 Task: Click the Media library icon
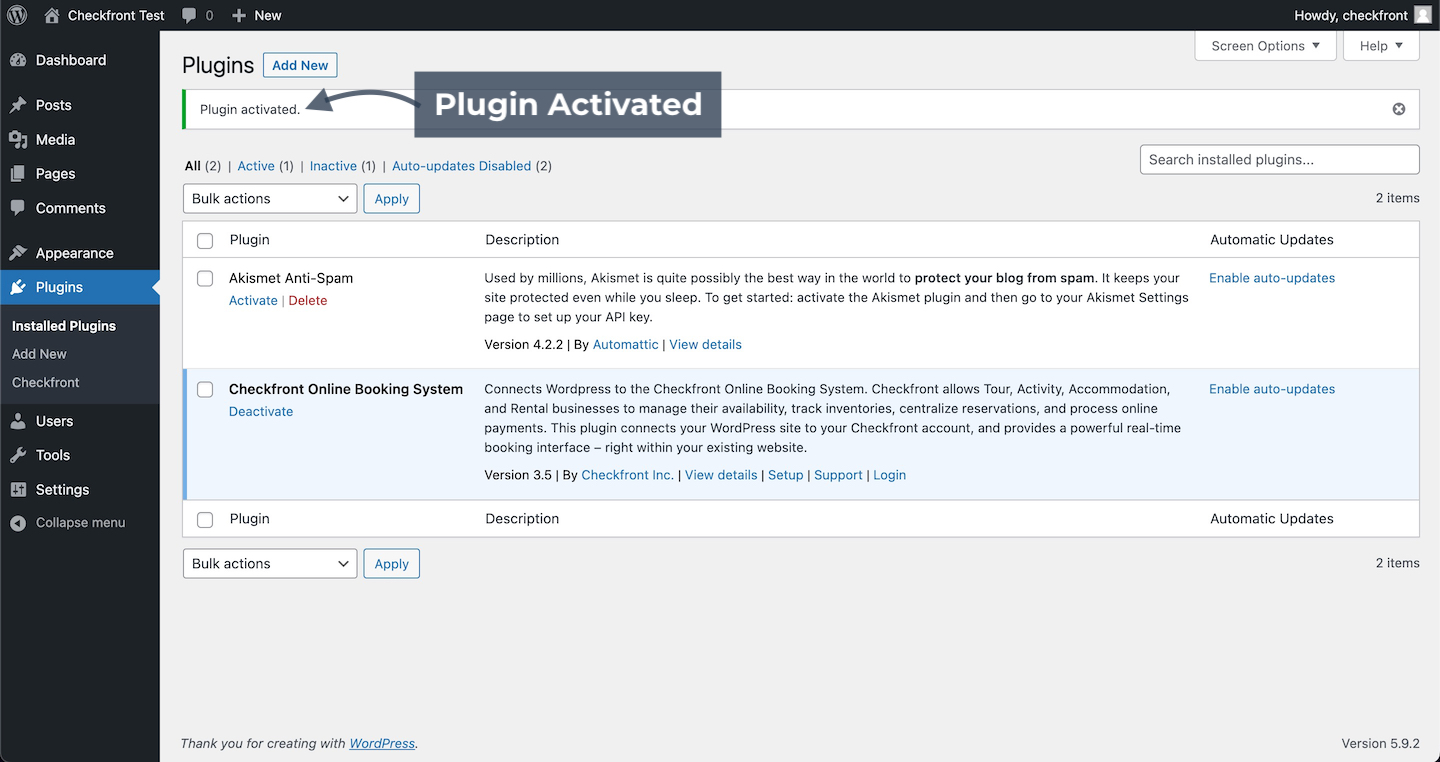pyautogui.click(x=18, y=140)
